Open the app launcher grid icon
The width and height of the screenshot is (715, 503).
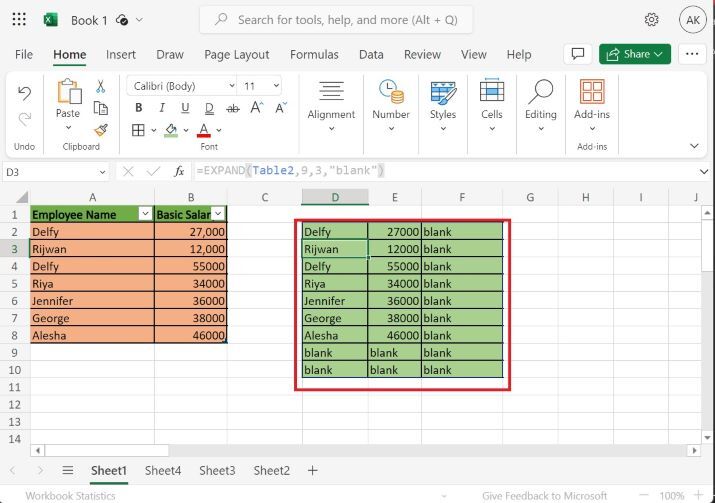click(19, 19)
